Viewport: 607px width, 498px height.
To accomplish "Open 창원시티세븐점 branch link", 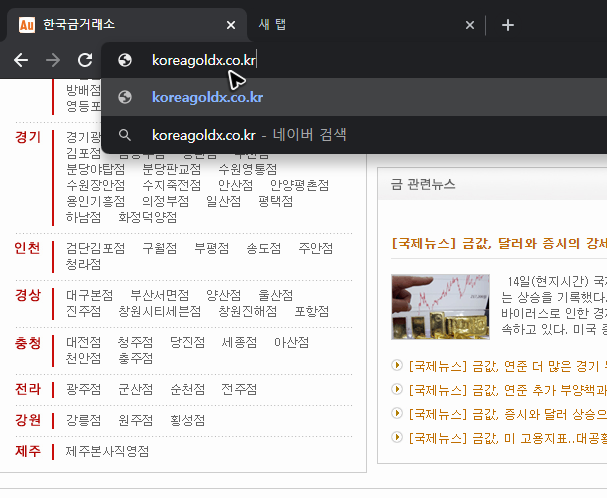I will click(x=159, y=311).
